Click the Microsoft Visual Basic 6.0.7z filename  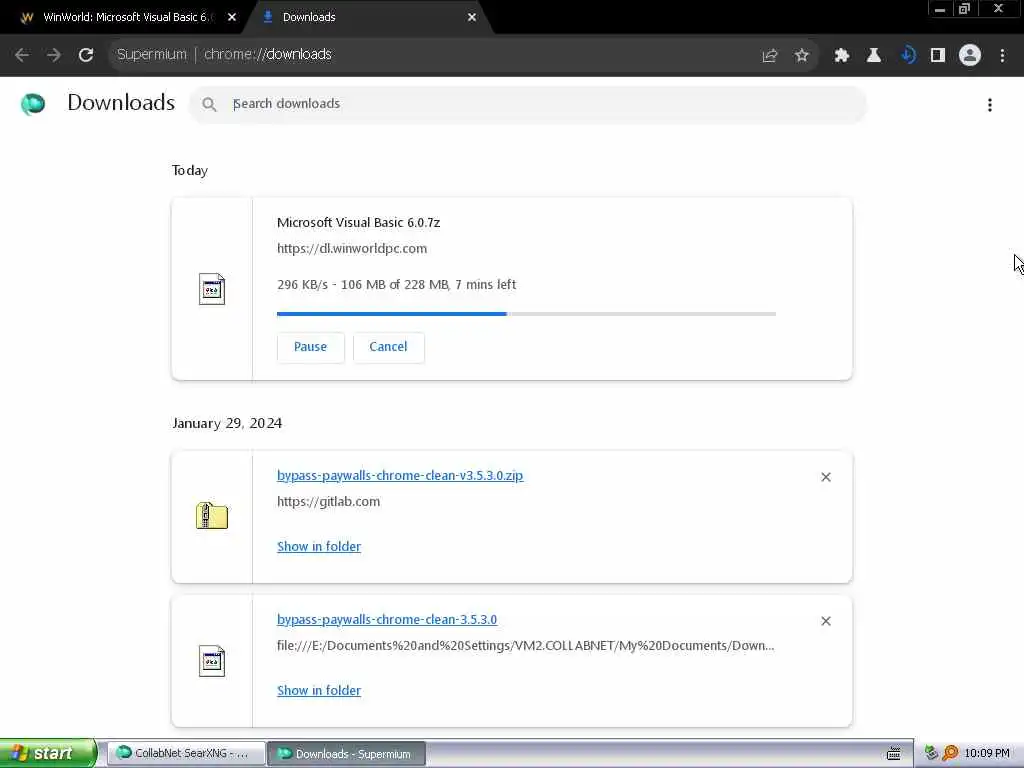click(x=359, y=223)
